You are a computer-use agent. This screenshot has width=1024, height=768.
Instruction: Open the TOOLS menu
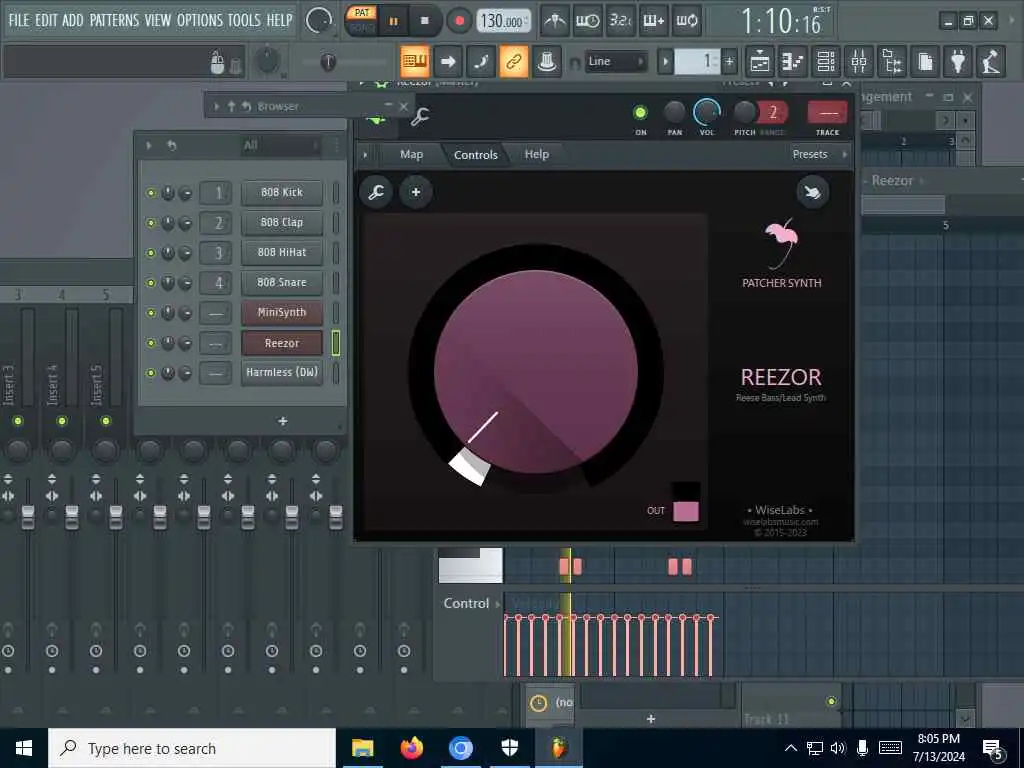tap(244, 20)
